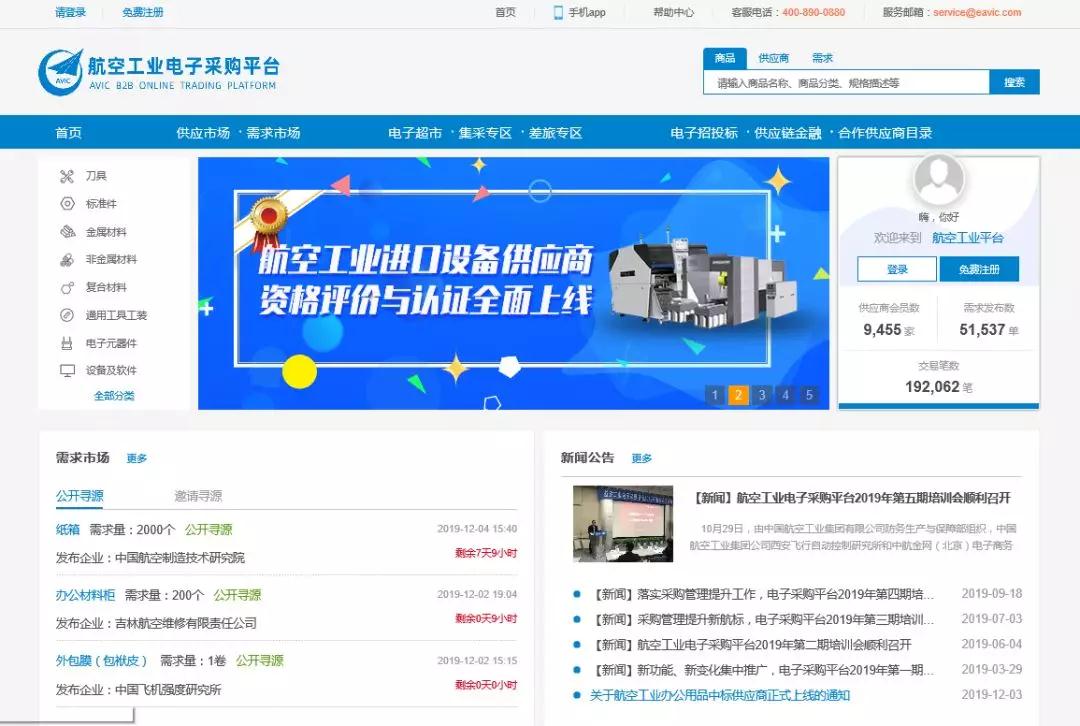Open news 新功能、新变化集中推广

coord(765,670)
